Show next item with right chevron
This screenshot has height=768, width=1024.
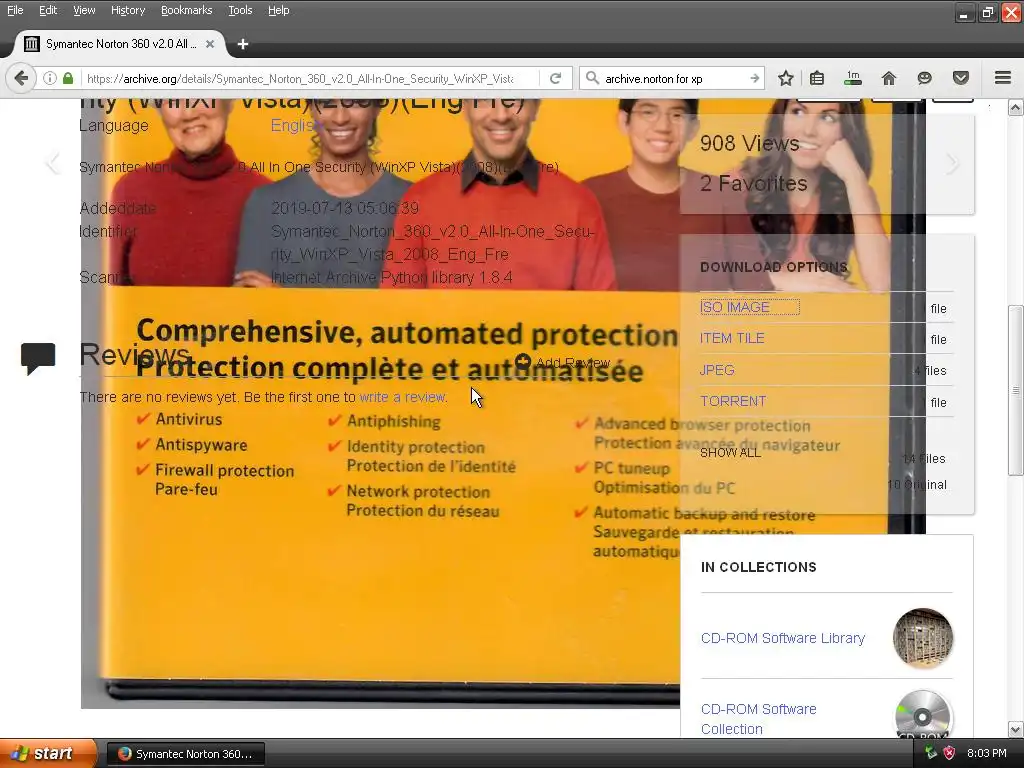(953, 163)
